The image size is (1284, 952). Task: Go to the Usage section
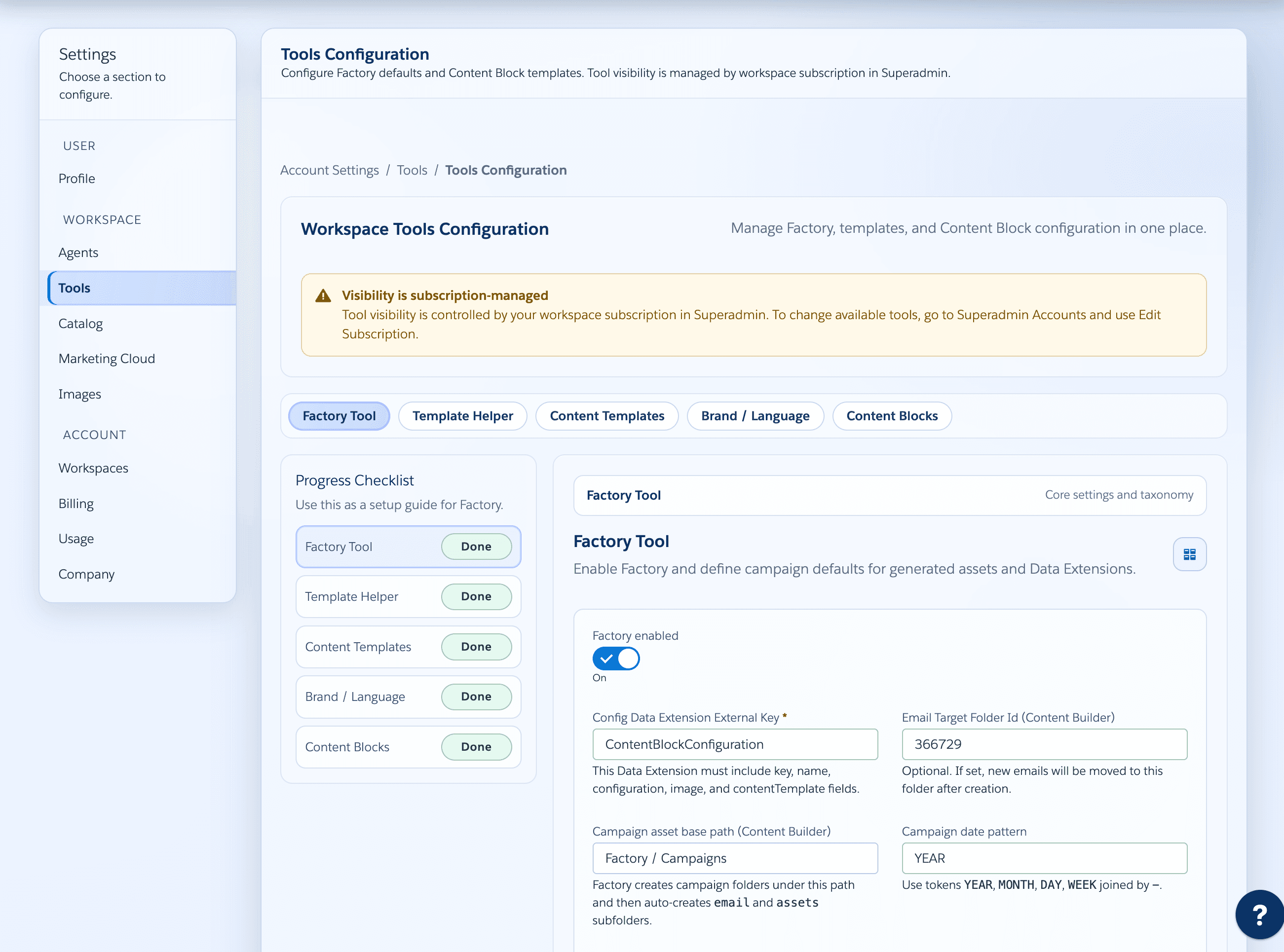click(x=137, y=539)
